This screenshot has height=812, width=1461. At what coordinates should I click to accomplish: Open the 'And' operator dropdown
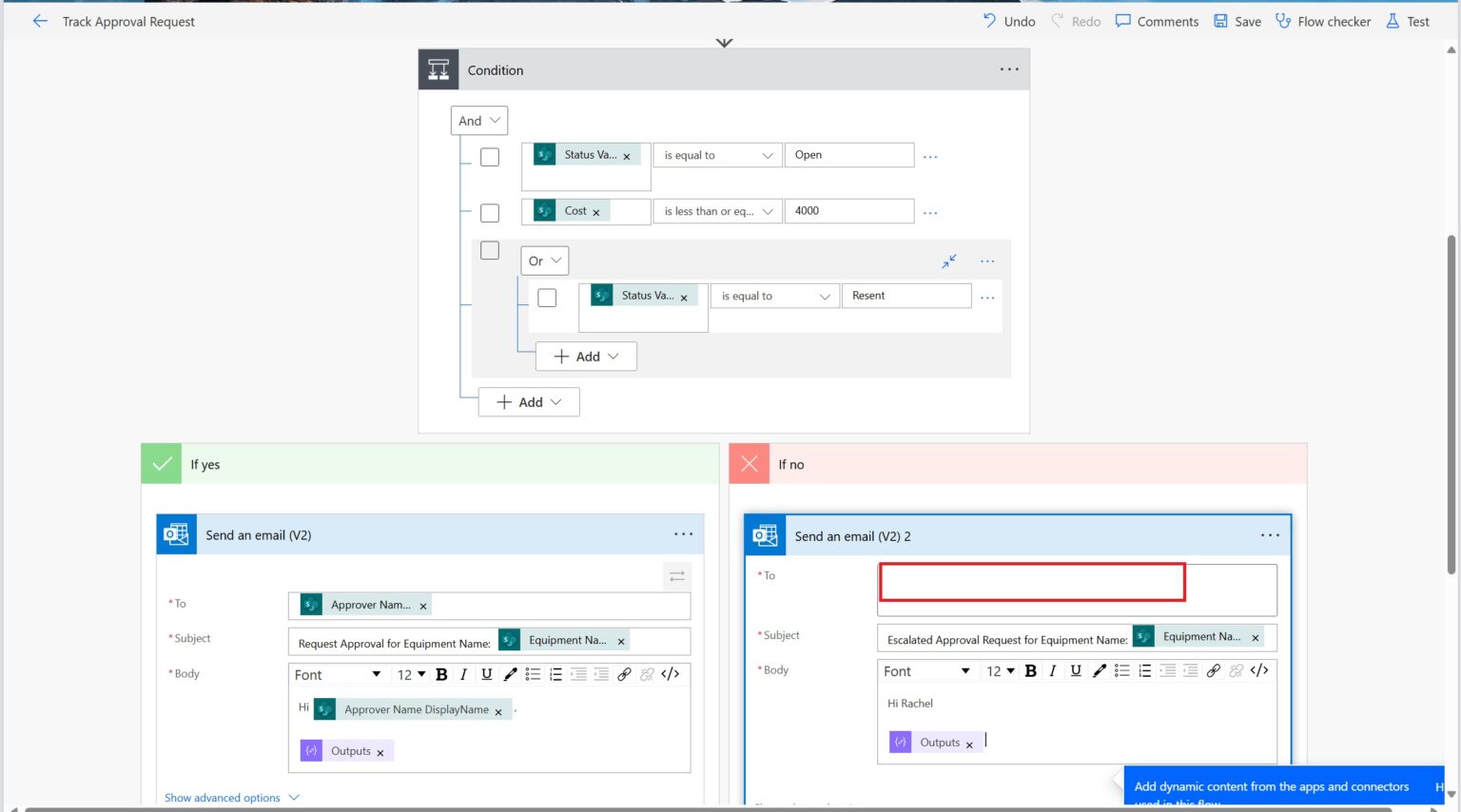478,120
